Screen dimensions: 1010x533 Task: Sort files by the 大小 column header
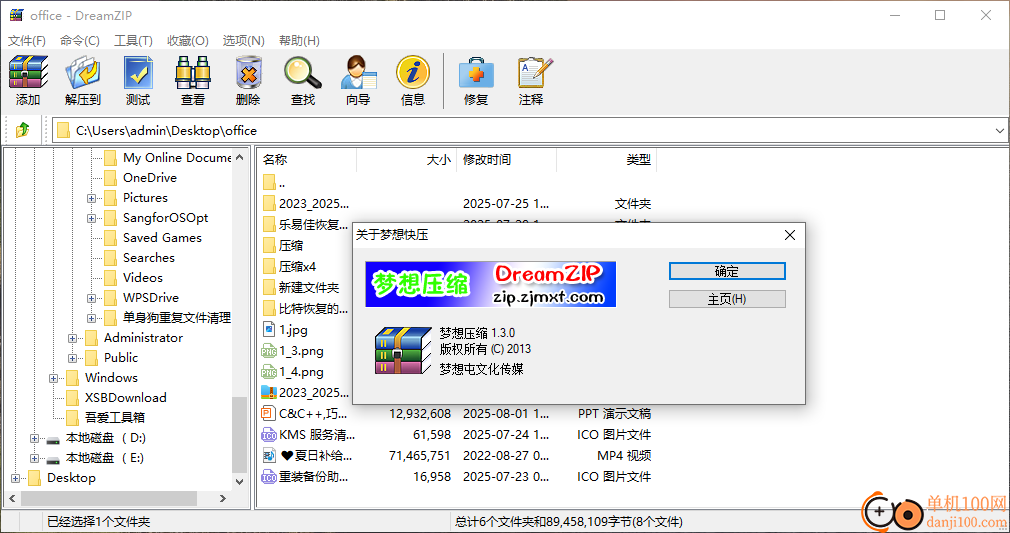coord(406,160)
